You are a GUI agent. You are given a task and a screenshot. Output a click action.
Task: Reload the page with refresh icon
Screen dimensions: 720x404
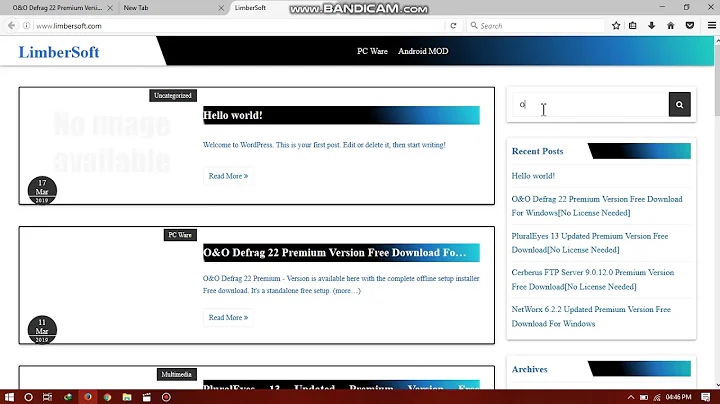pyautogui.click(x=453, y=26)
